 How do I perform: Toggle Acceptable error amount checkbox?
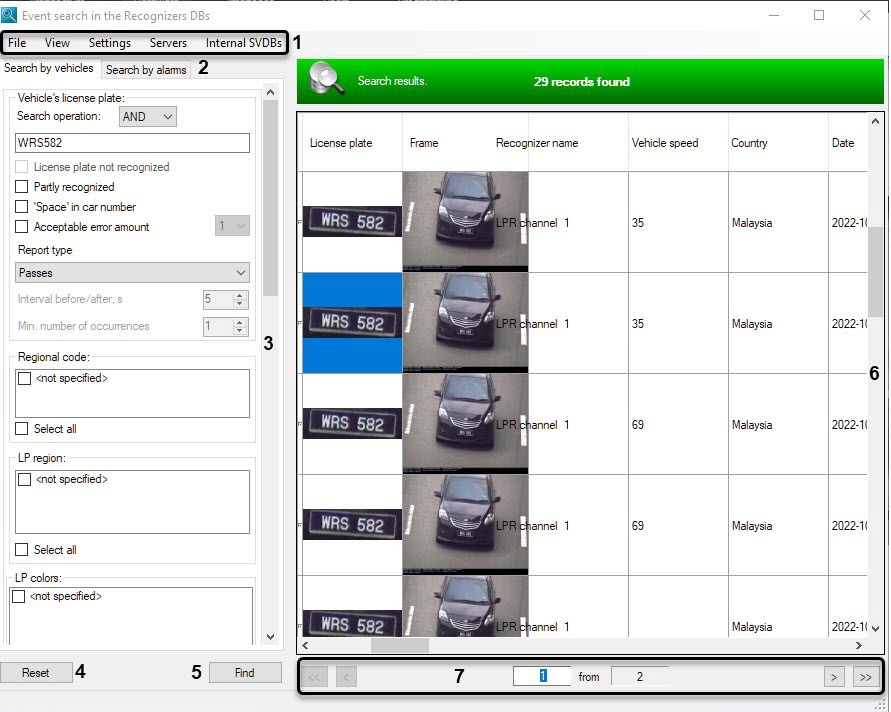point(22,227)
